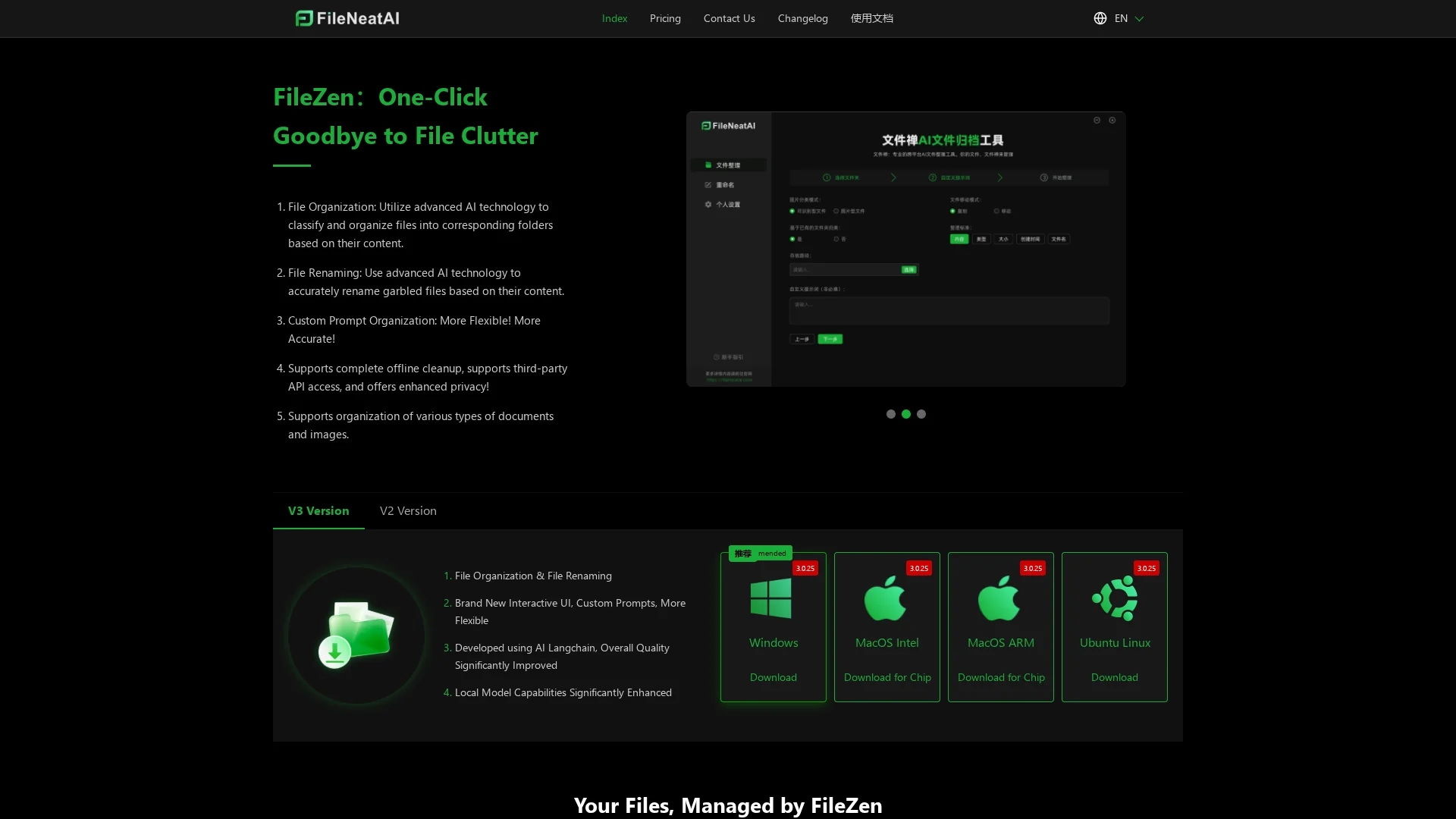Viewport: 1456px width, 819px height.
Task: Click the 3.0.25 badge on Ubuntu Linux card
Action: [1146, 568]
